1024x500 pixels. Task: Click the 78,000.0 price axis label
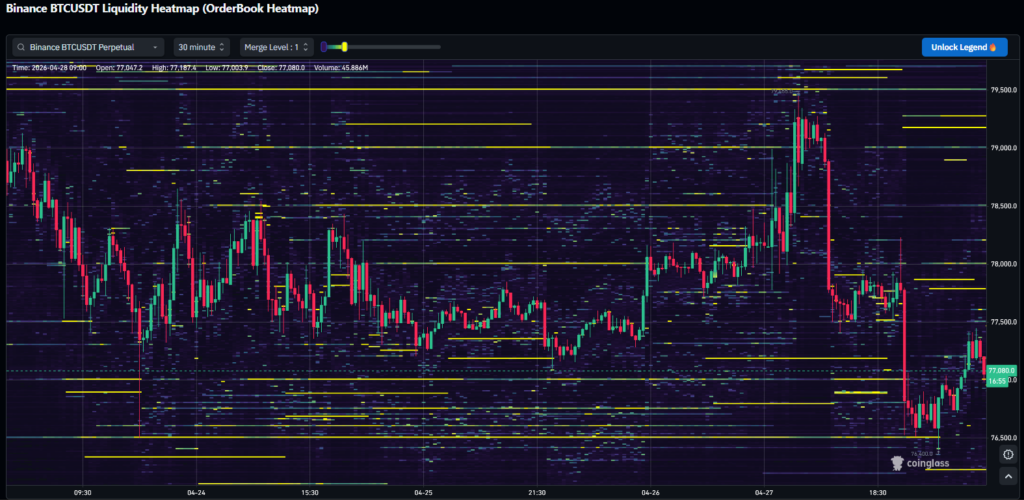coord(1003,265)
